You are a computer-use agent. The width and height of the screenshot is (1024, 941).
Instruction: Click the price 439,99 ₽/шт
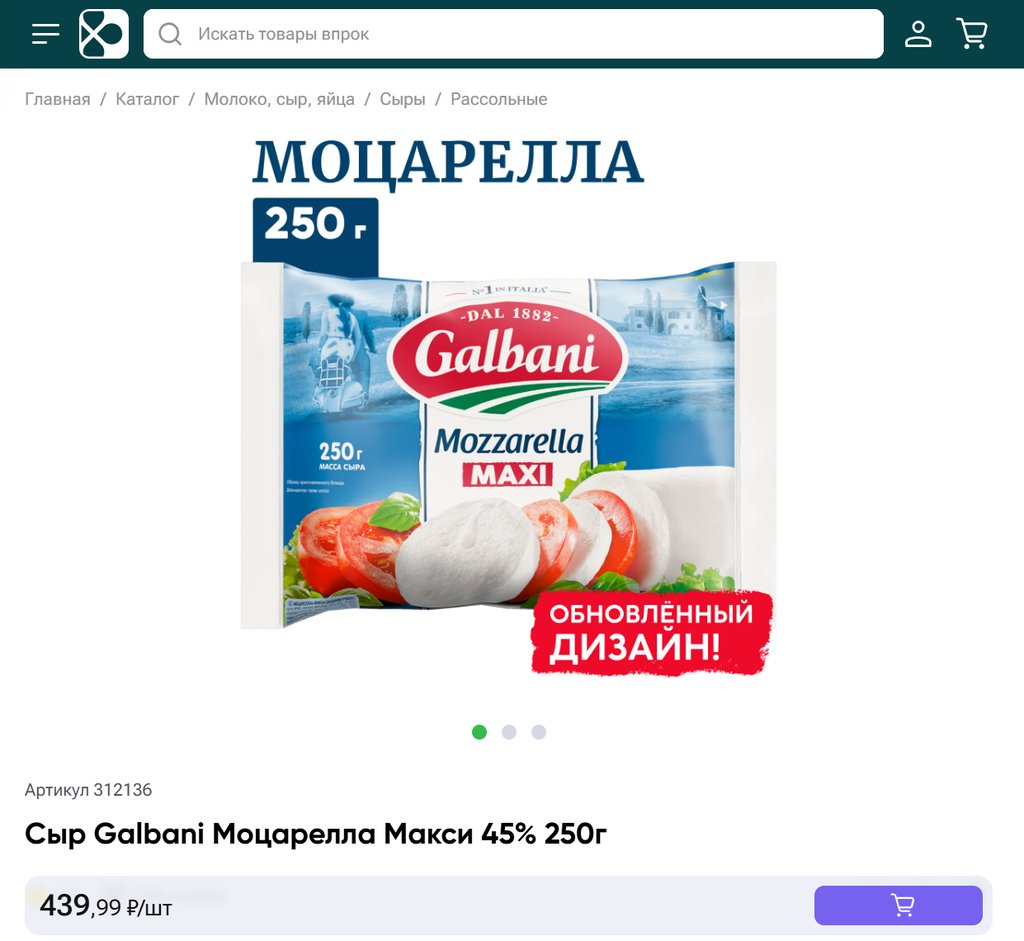click(106, 906)
